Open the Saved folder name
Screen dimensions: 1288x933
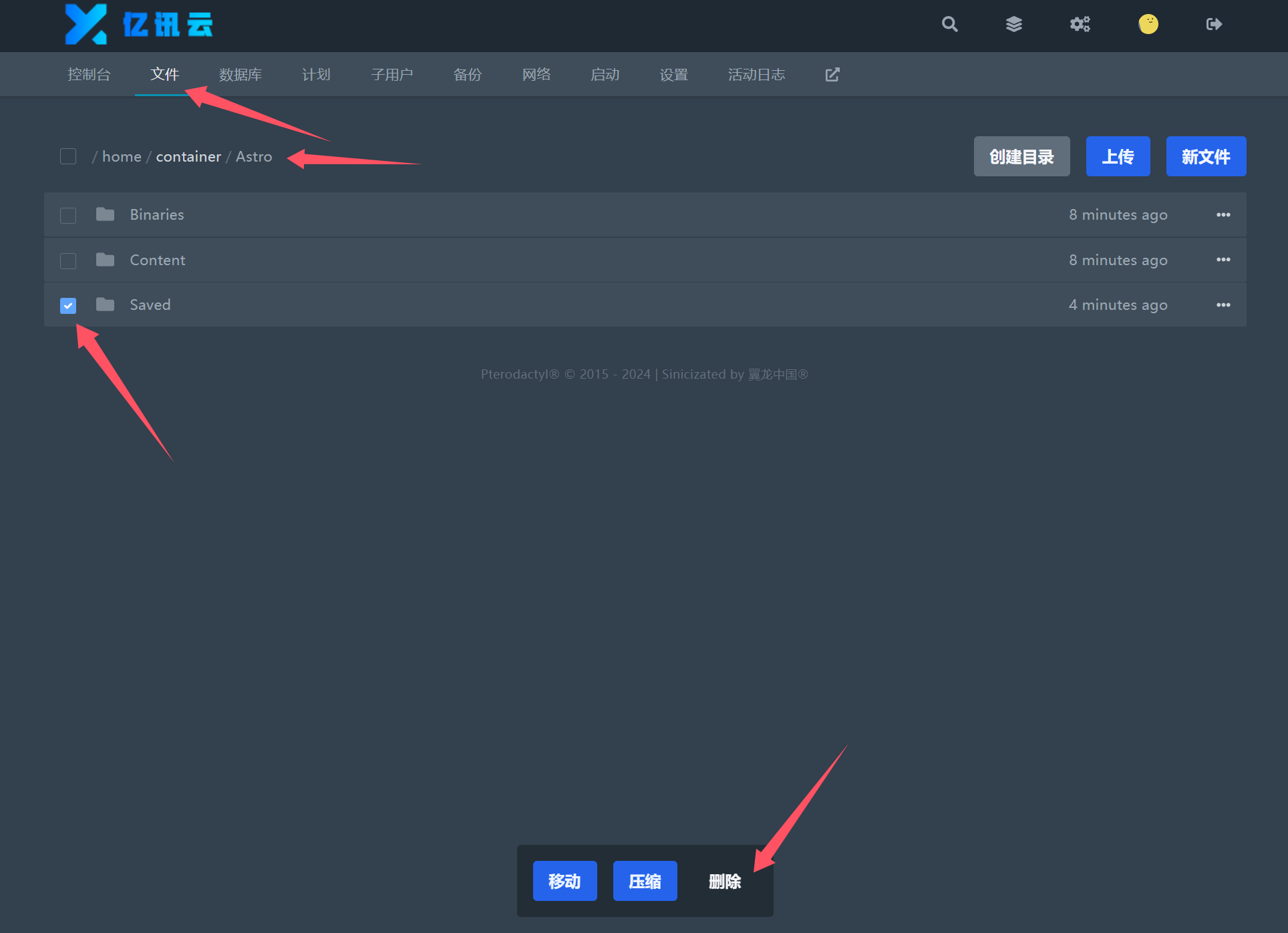click(150, 305)
